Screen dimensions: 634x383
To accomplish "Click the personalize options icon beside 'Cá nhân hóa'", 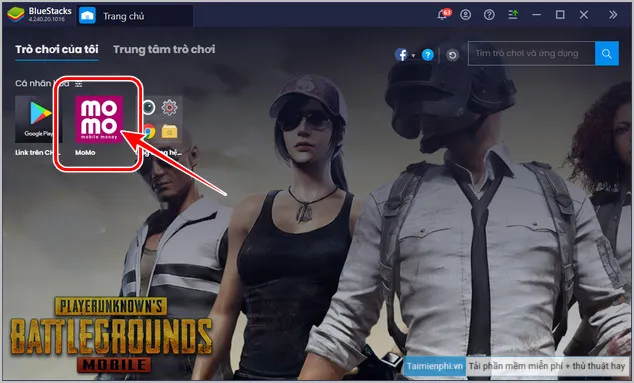I will click(78, 84).
